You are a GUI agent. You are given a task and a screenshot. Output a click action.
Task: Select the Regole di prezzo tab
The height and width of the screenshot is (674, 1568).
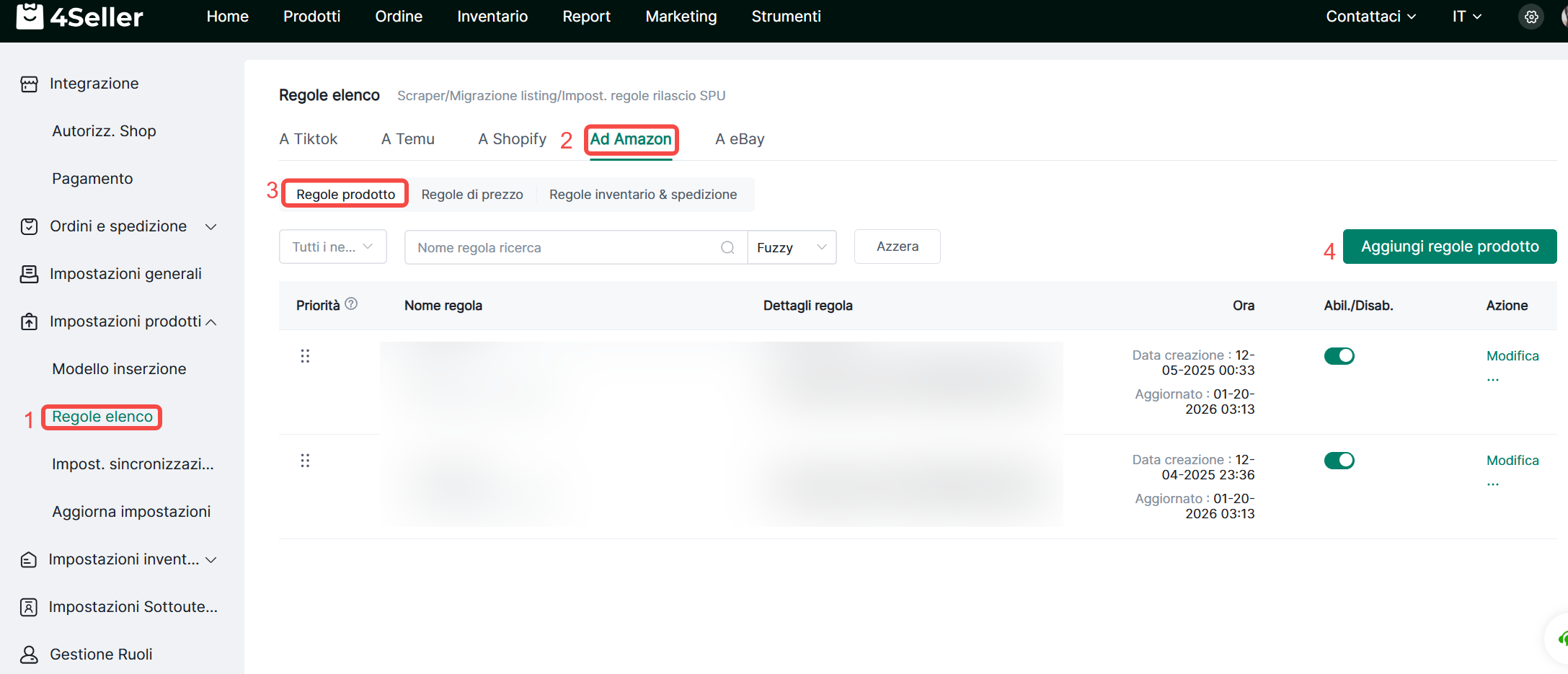tap(472, 195)
